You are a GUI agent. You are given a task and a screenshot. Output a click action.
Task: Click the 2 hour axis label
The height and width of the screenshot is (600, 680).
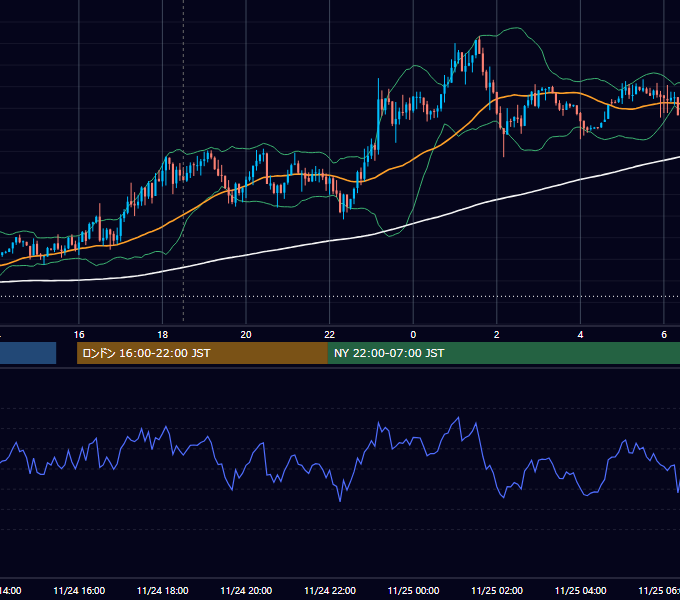[497, 335]
